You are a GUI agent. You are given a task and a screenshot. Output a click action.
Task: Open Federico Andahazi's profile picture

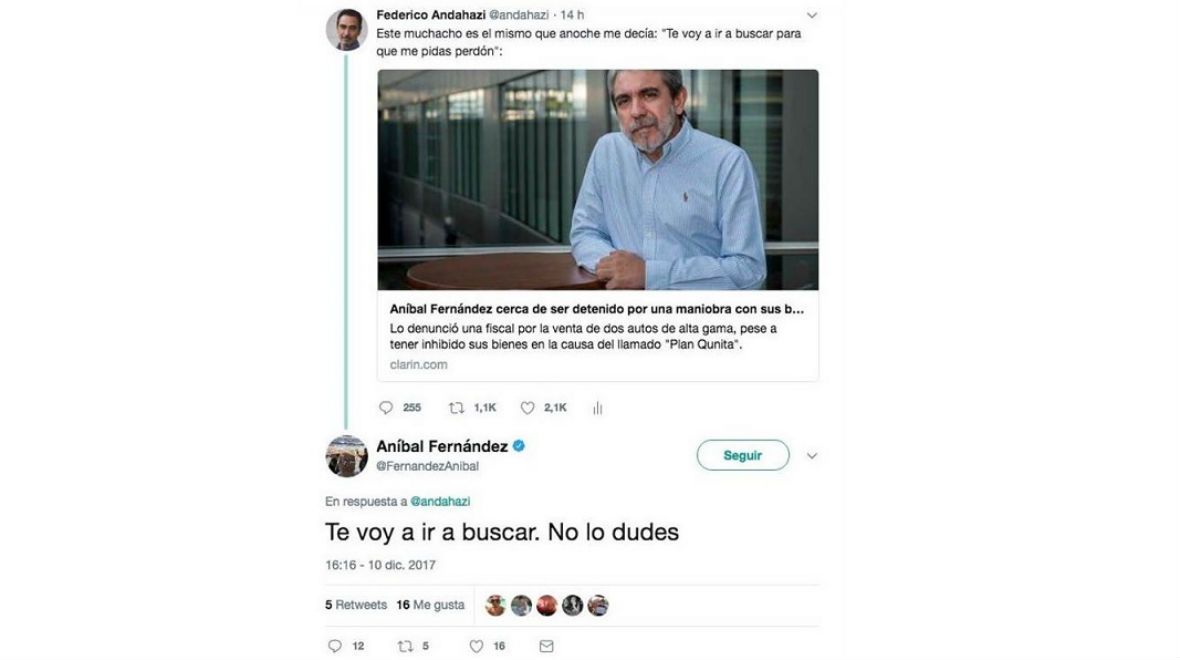(x=346, y=29)
